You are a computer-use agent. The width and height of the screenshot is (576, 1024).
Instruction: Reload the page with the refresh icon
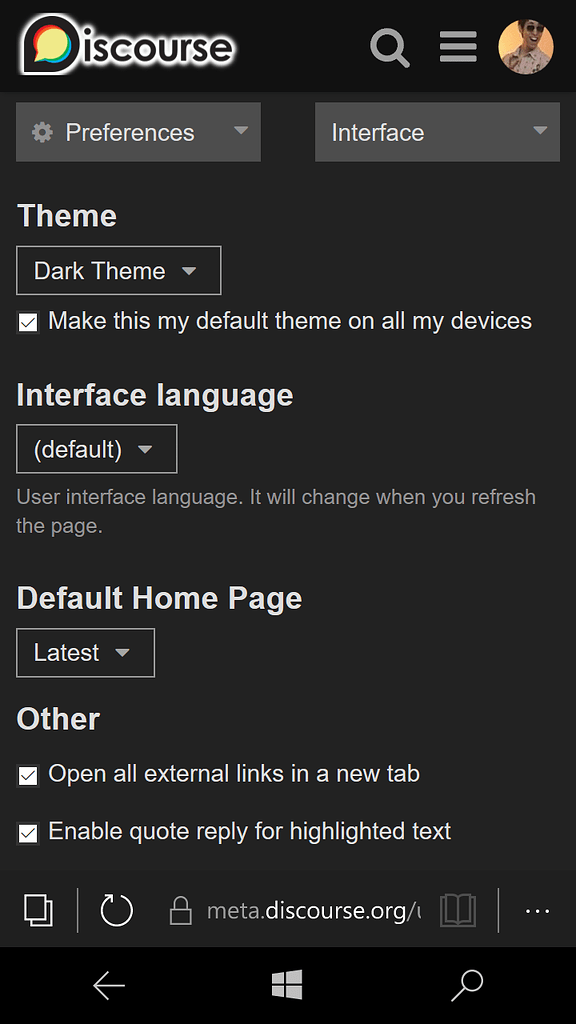click(115, 910)
